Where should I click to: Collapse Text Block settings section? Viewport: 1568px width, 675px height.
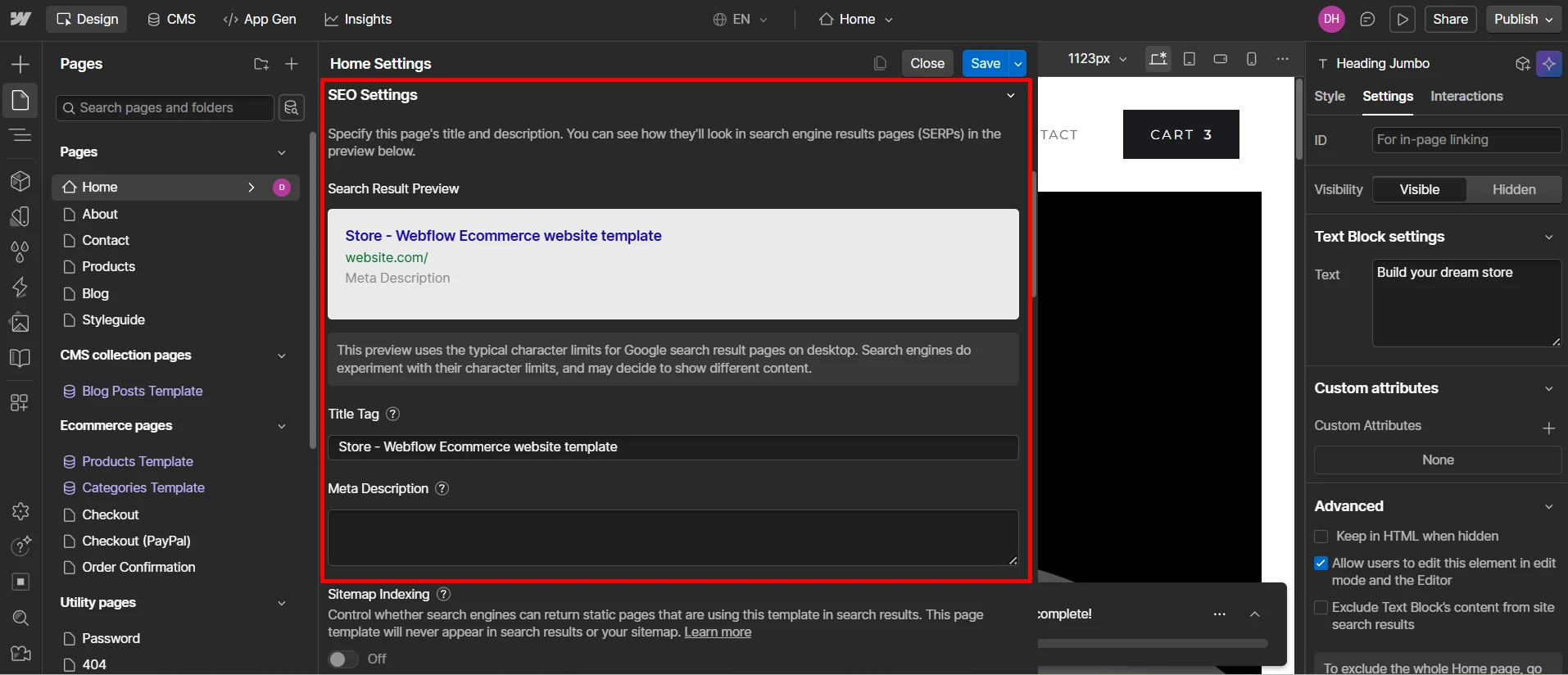pos(1548,237)
